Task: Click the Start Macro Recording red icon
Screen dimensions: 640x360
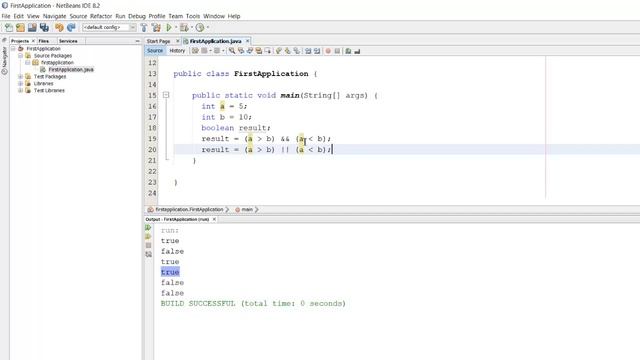Action: 328,51
